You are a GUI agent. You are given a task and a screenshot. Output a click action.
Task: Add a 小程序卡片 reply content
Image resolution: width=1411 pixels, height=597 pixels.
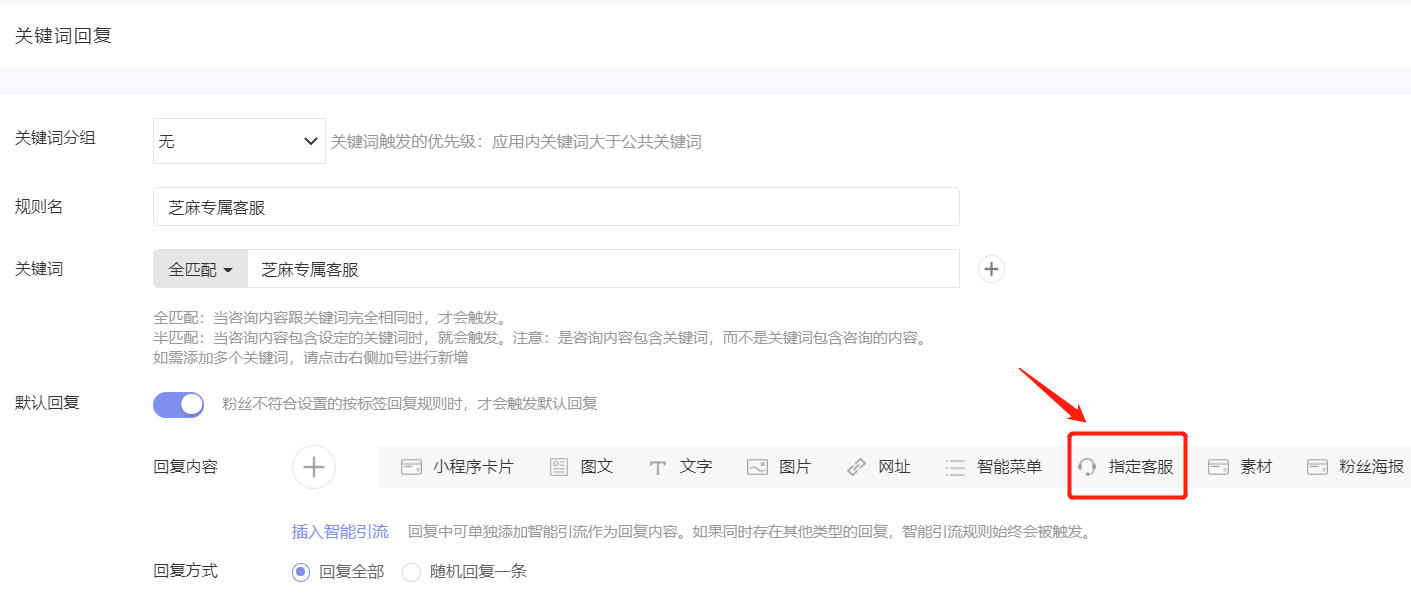point(457,465)
